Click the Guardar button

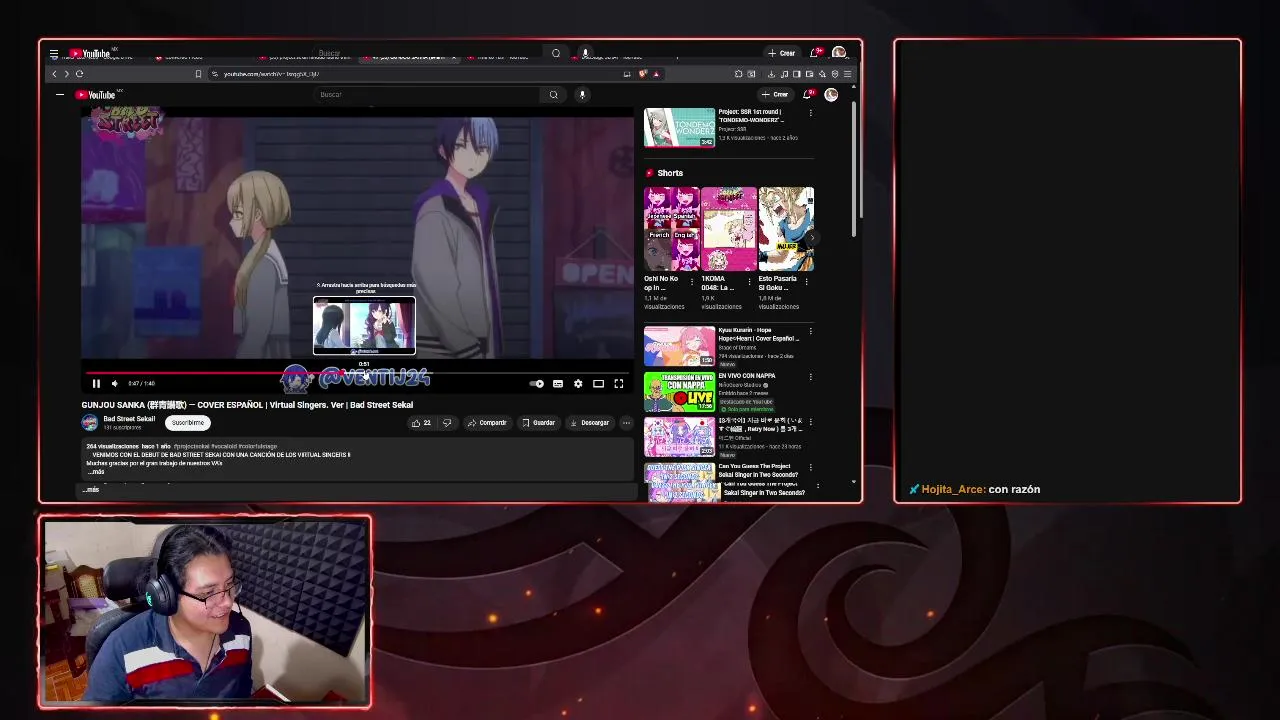click(x=538, y=423)
